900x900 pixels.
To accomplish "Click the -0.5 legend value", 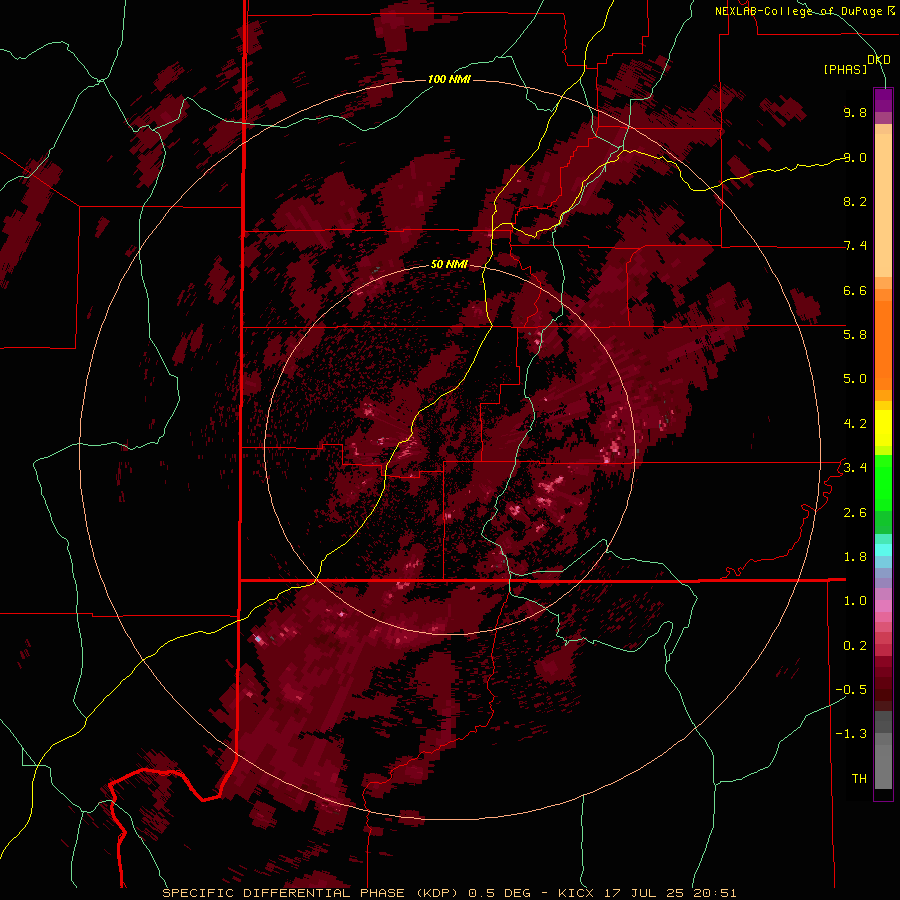I will 851,690.
